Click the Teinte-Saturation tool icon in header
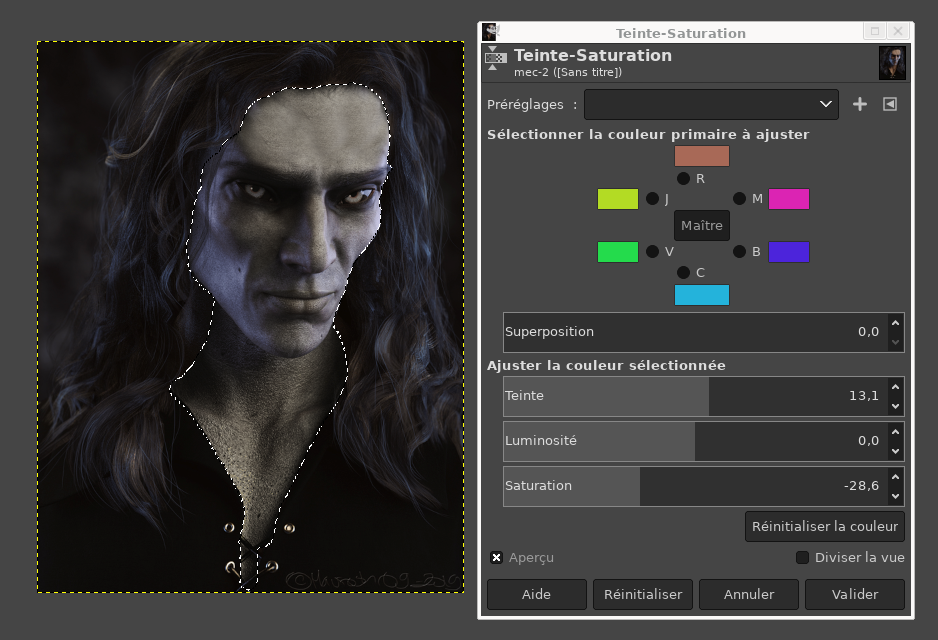The height and width of the screenshot is (640, 938). [x=495, y=58]
